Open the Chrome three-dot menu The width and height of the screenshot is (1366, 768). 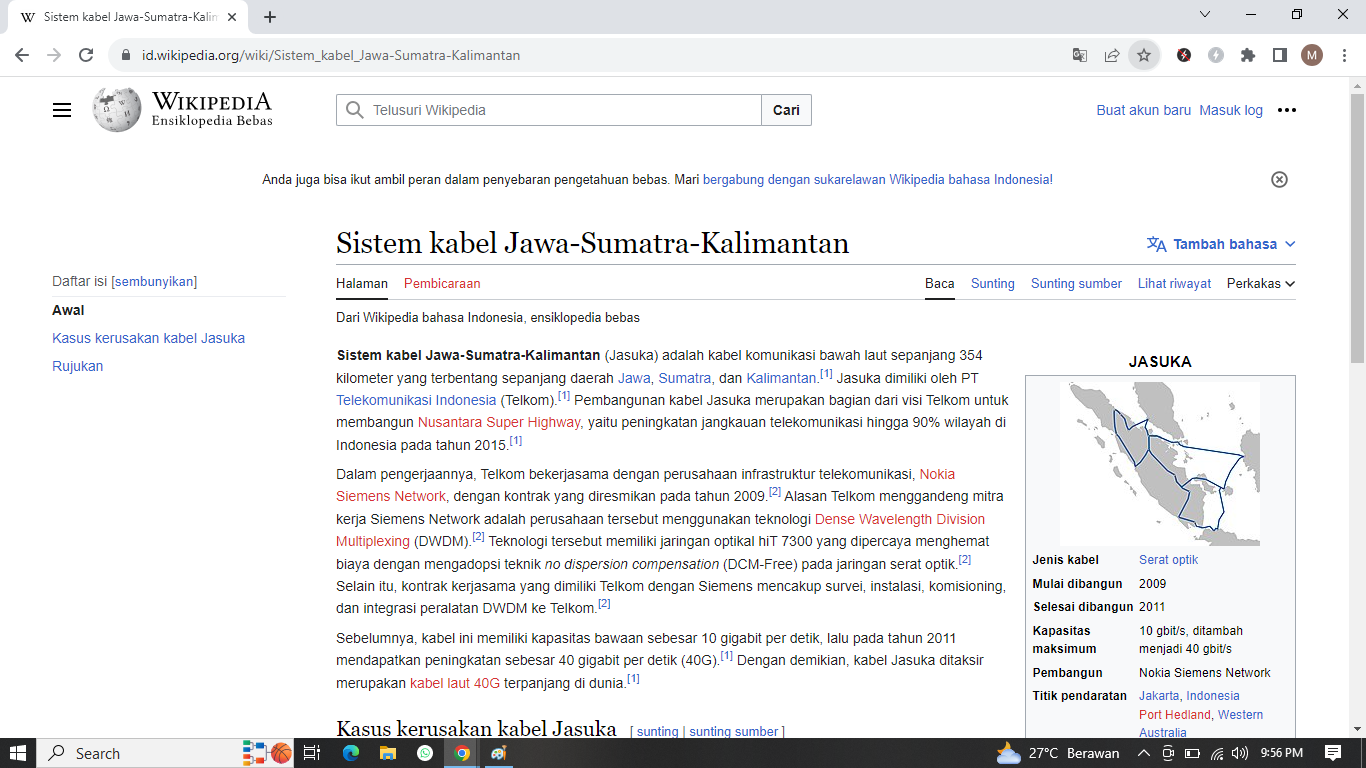click(x=1344, y=55)
